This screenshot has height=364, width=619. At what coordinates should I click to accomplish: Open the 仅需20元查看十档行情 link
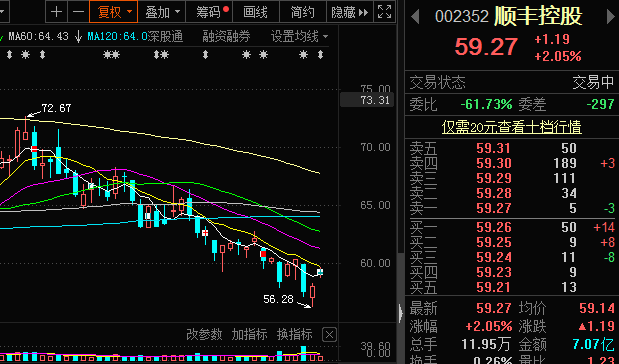512,127
